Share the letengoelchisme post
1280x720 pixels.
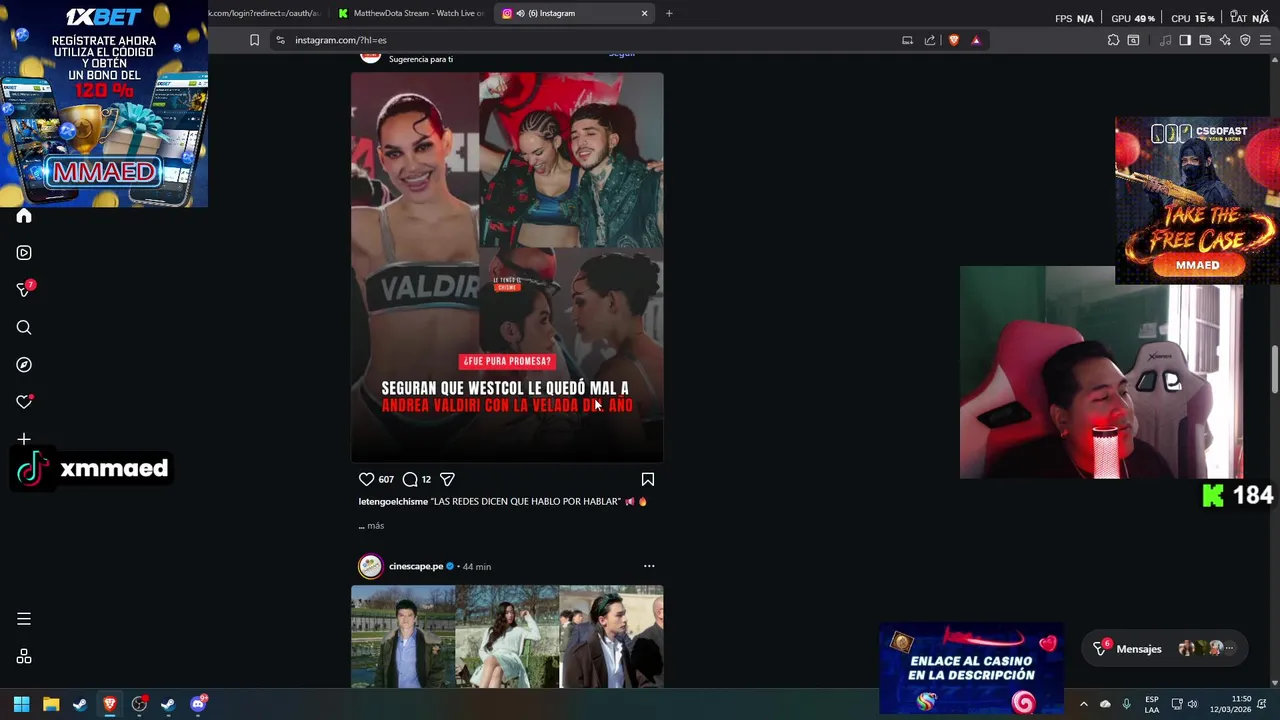447,479
